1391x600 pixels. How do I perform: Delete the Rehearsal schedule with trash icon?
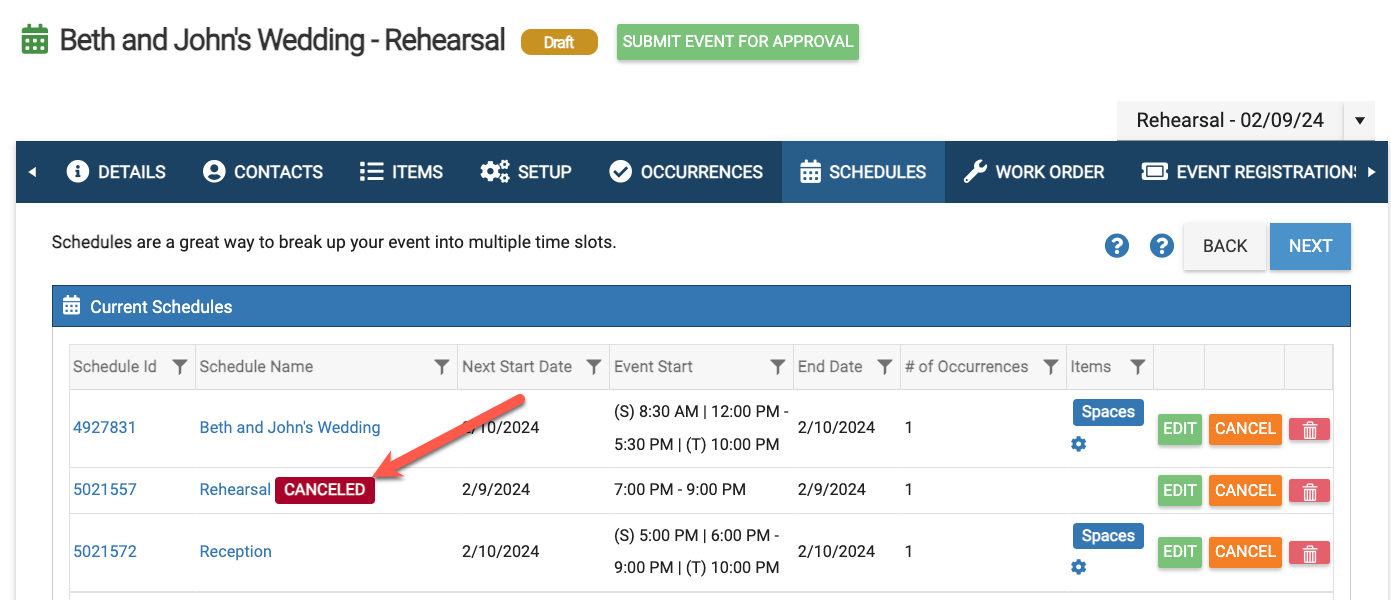coord(1309,491)
